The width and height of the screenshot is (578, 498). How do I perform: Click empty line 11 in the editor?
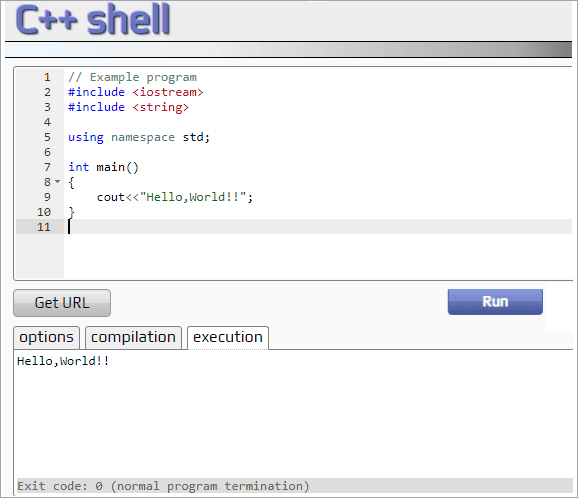coord(319,227)
